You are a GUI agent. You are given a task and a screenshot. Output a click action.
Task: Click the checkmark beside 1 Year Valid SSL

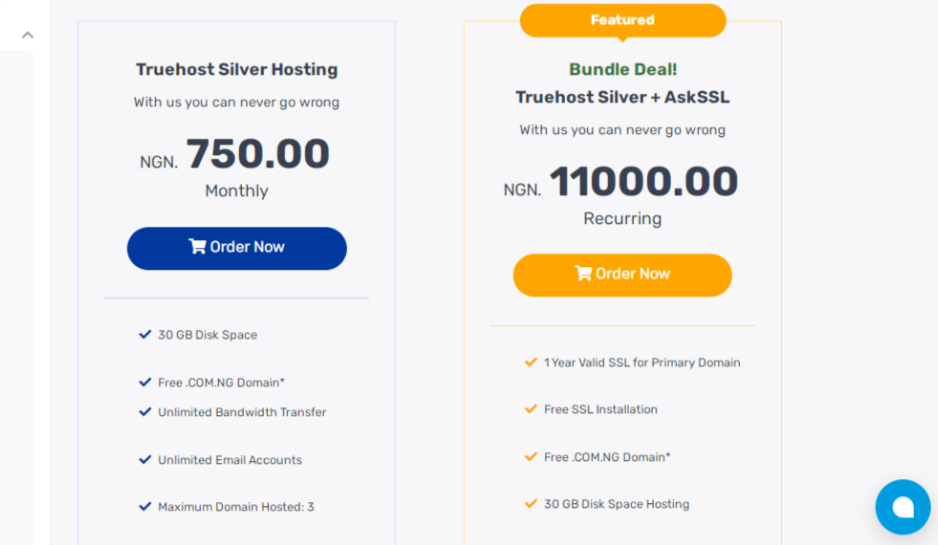[x=531, y=362]
